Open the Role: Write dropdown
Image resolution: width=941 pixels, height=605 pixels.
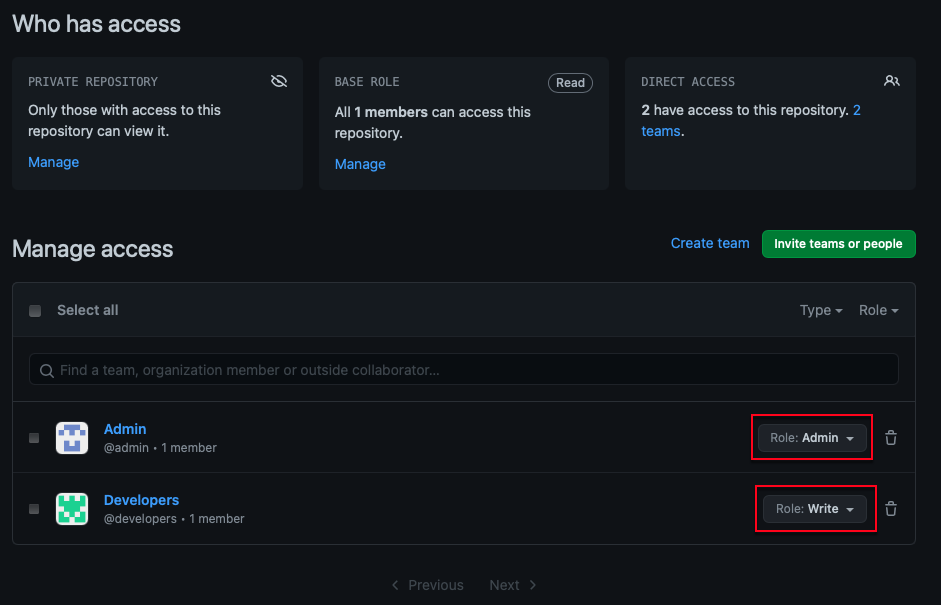(815, 509)
